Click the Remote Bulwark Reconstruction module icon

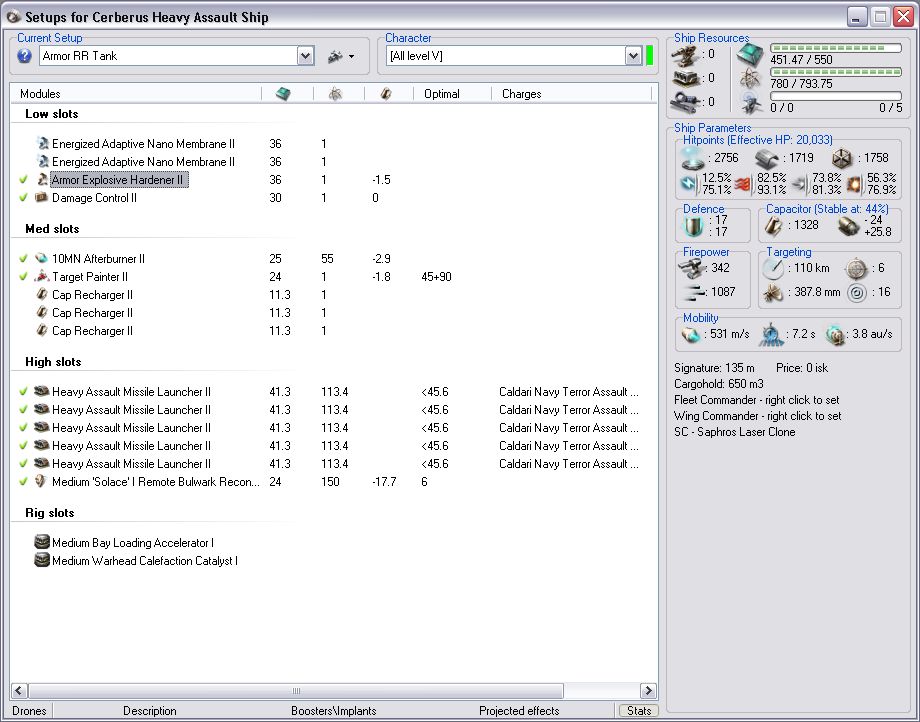[x=42, y=482]
